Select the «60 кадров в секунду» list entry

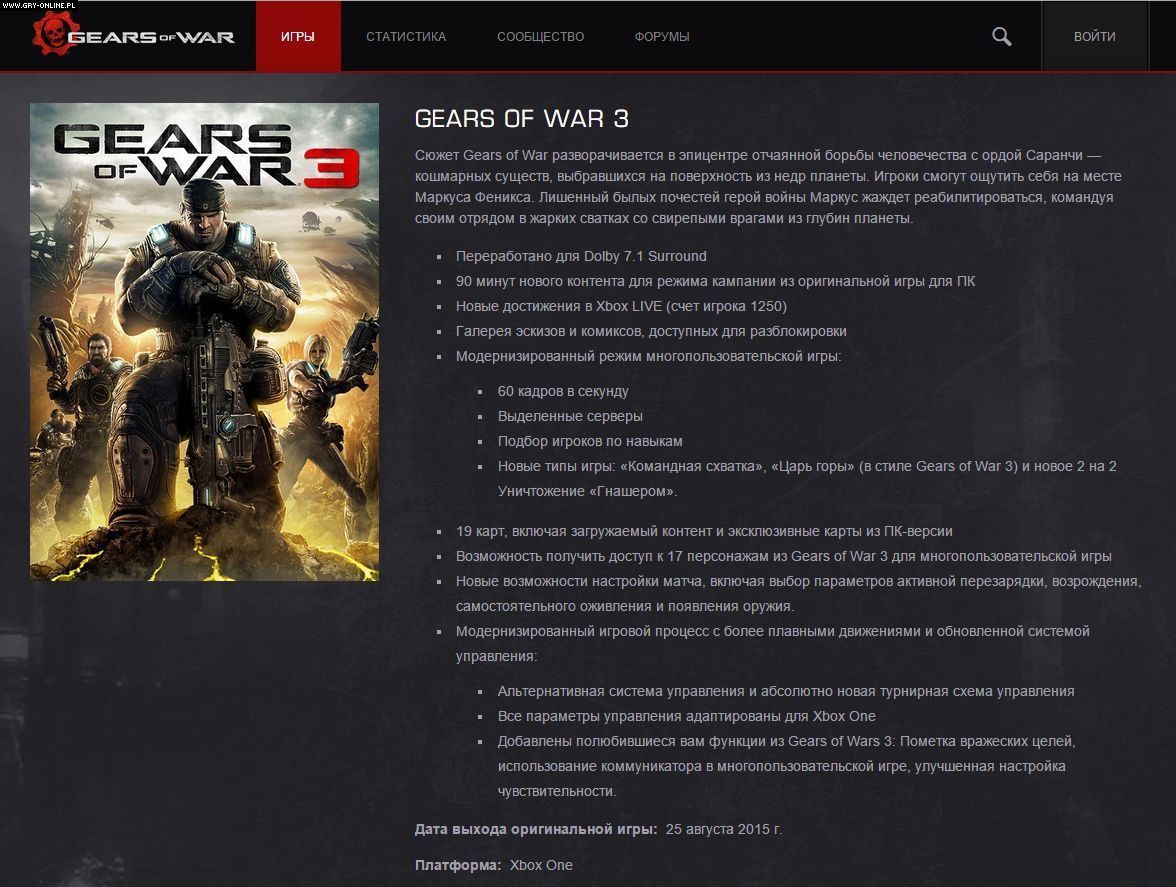tap(563, 391)
